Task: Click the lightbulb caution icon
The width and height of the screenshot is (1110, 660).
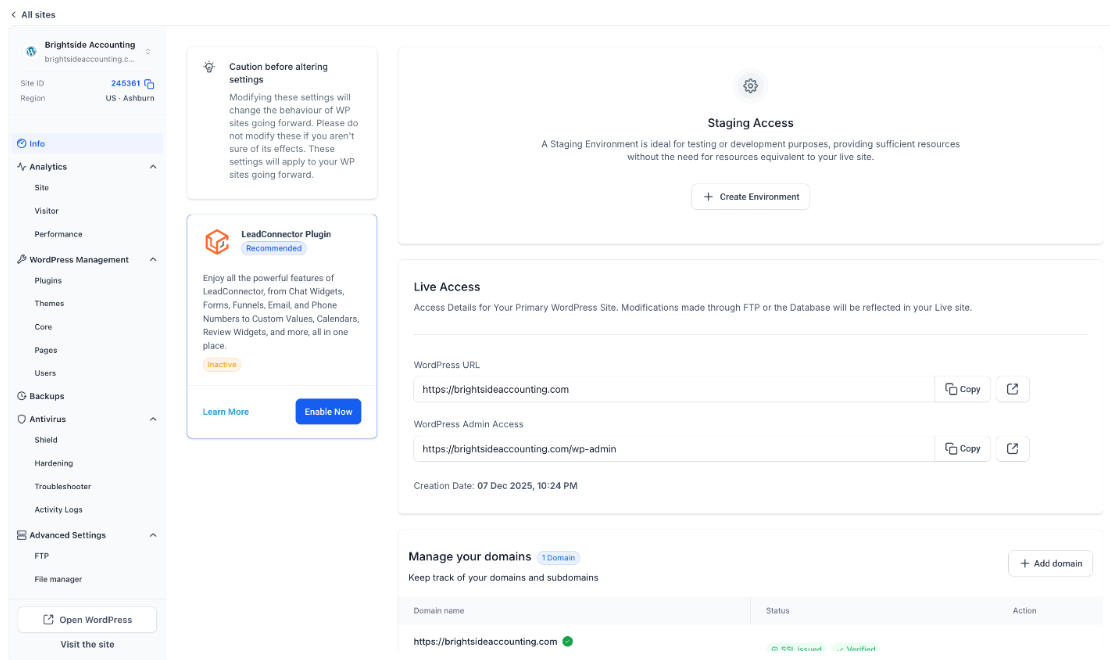Action: click(x=209, y=67)
